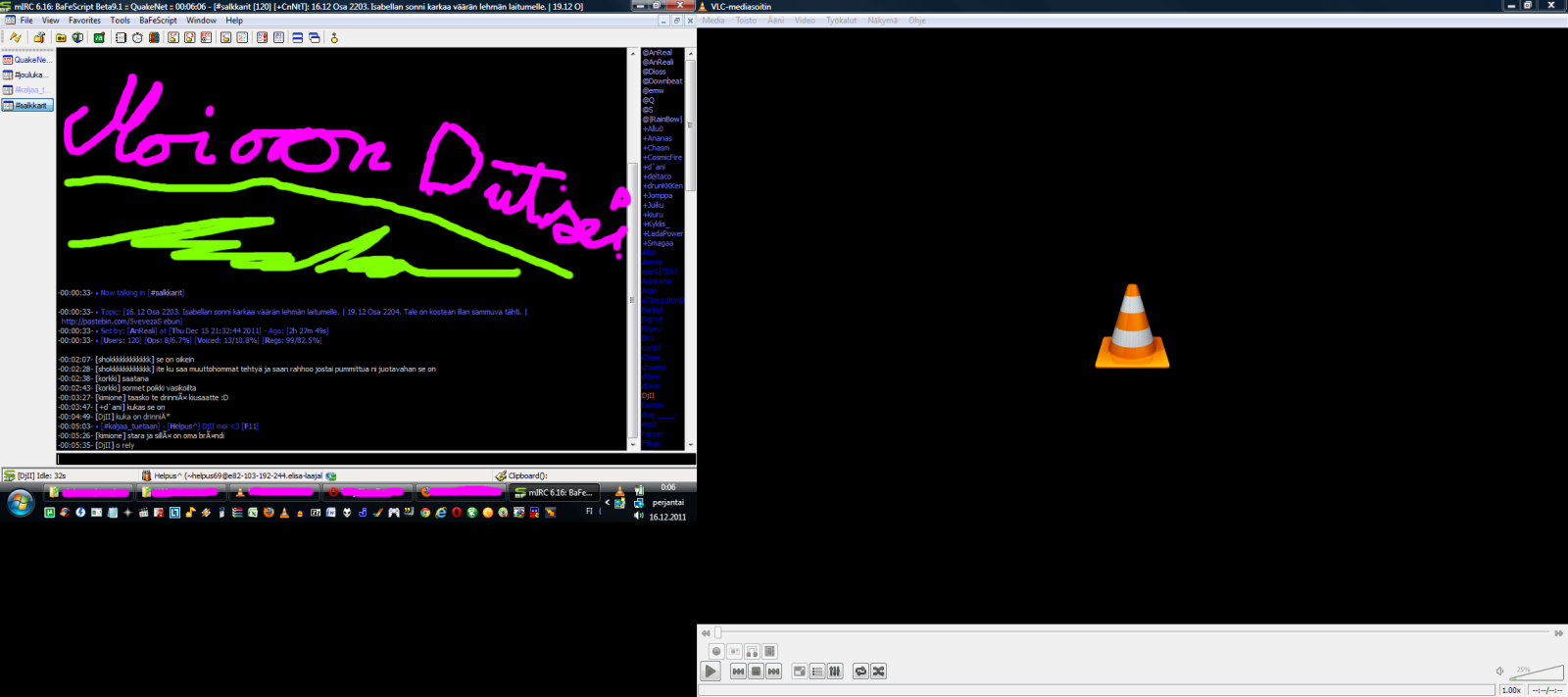Switch to #jouluka channel in switchbar

point(27,75)
